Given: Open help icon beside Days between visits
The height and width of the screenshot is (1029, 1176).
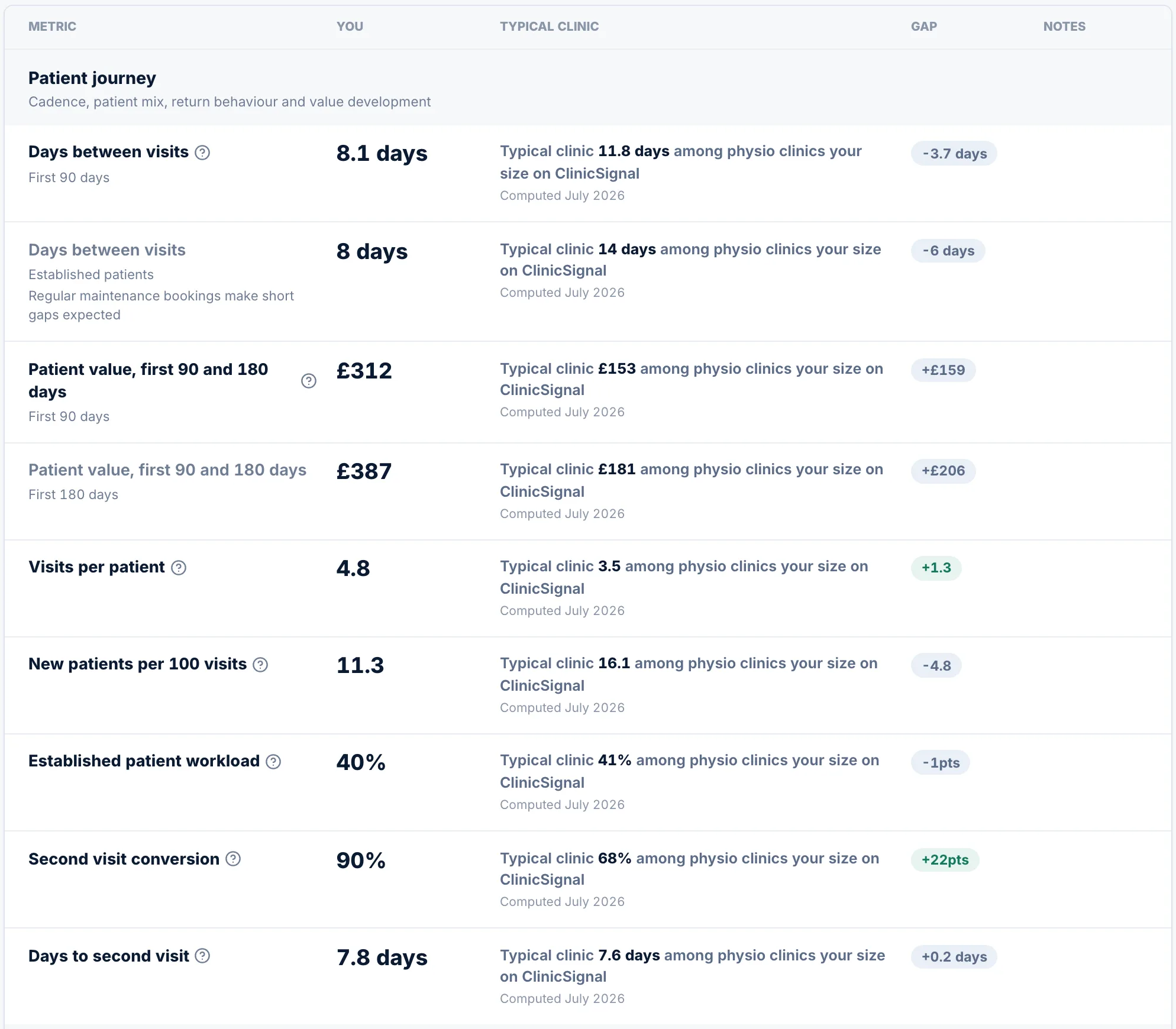Looking at the screenshot, I should coord(202,153).
